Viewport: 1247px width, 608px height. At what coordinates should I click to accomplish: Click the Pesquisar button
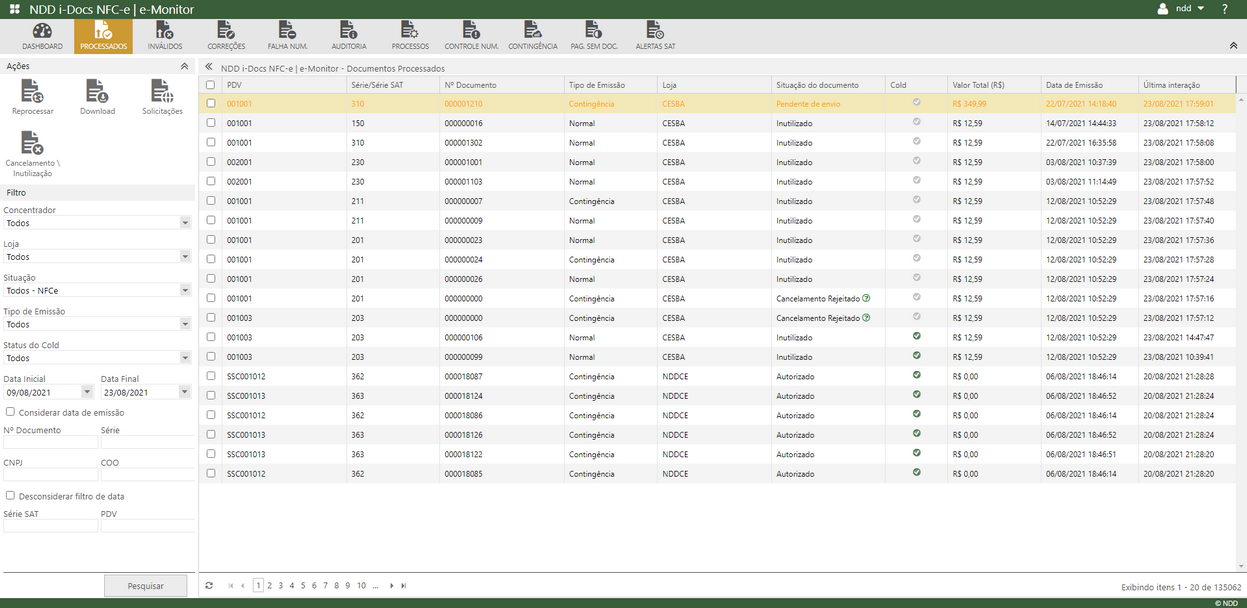pos(145,585)
